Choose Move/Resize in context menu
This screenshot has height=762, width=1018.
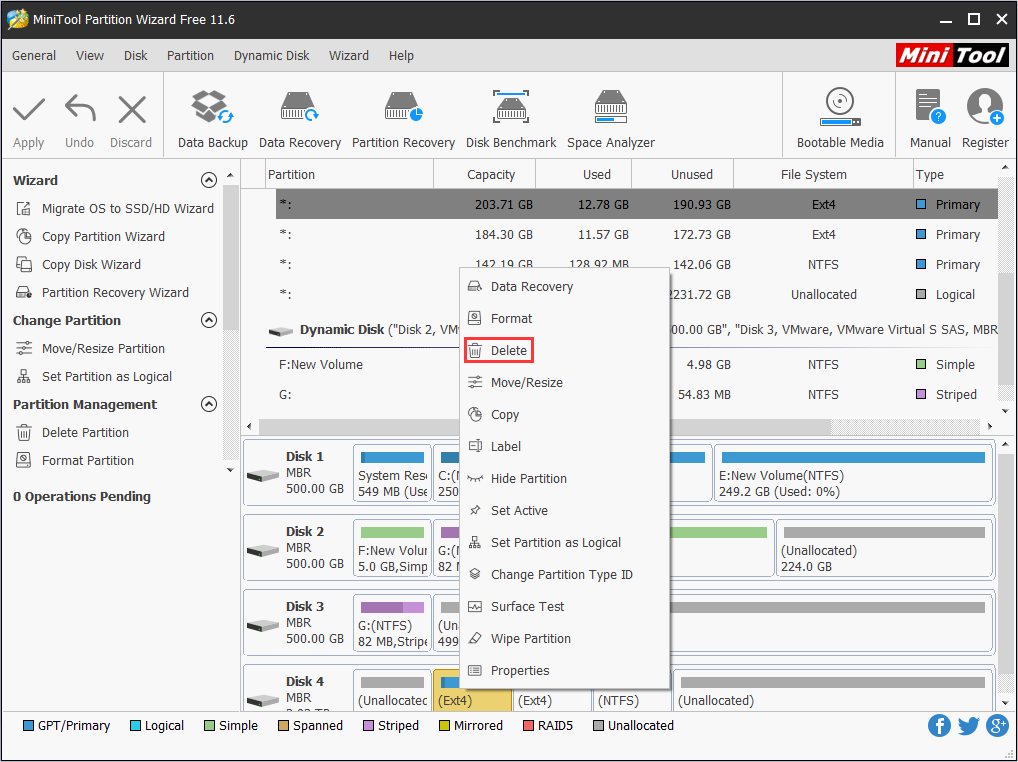[564, 382]
